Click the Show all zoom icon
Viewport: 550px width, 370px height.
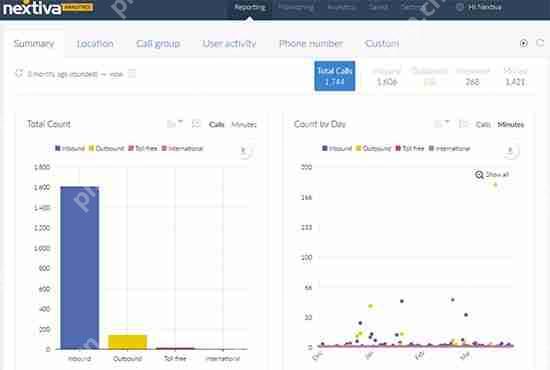[479, 175]
